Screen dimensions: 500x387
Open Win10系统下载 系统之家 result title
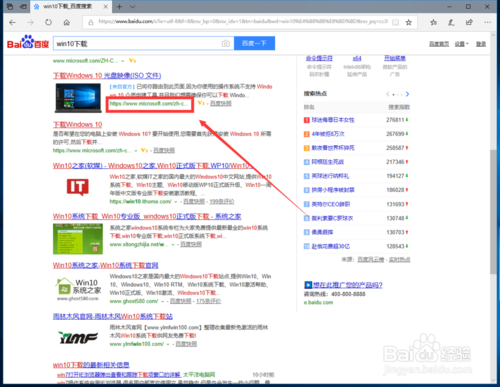click(x=147, y=217)
